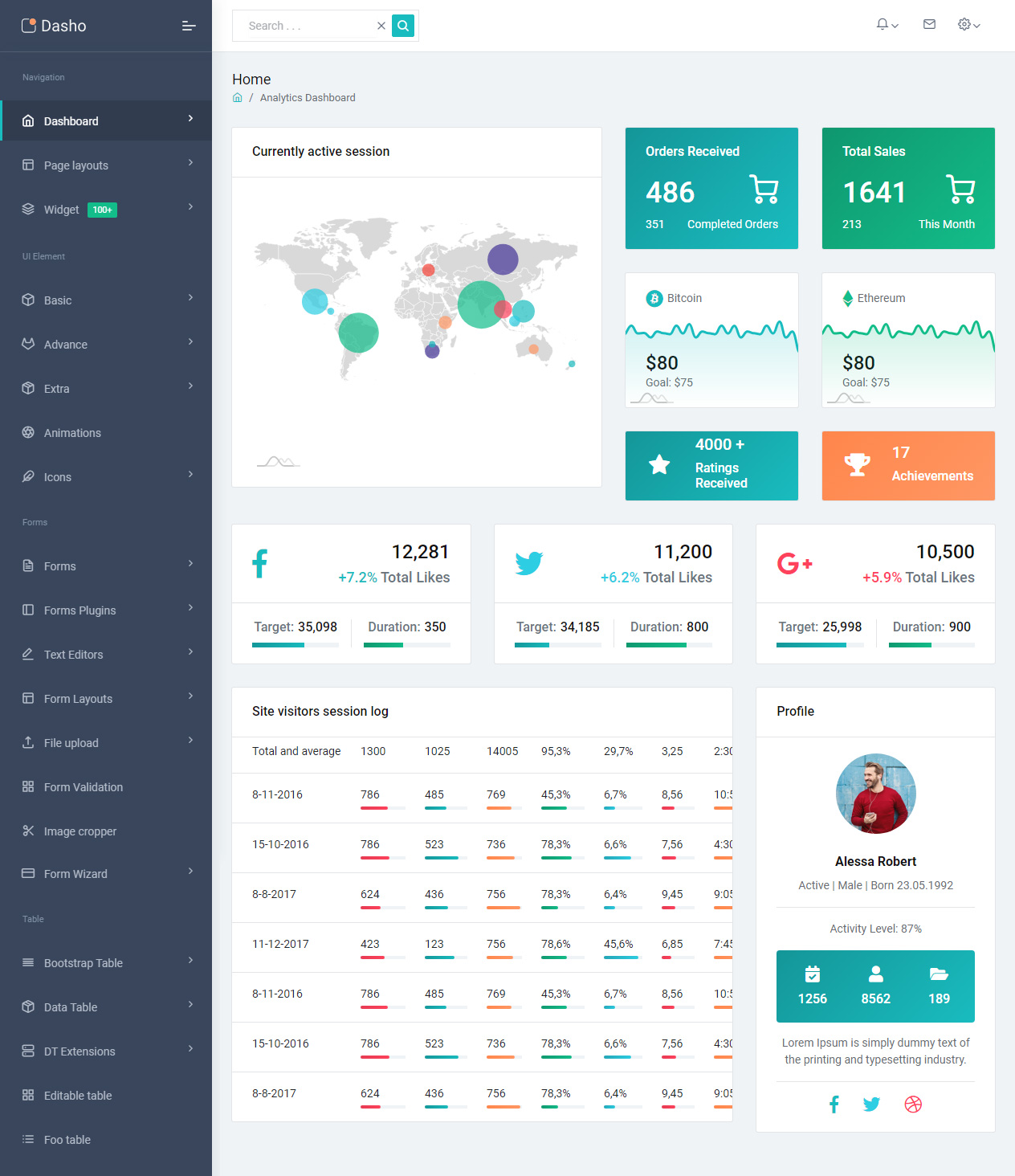Click the user icon above 8562
This screenshot has height=1176, width=1015.
876,974
